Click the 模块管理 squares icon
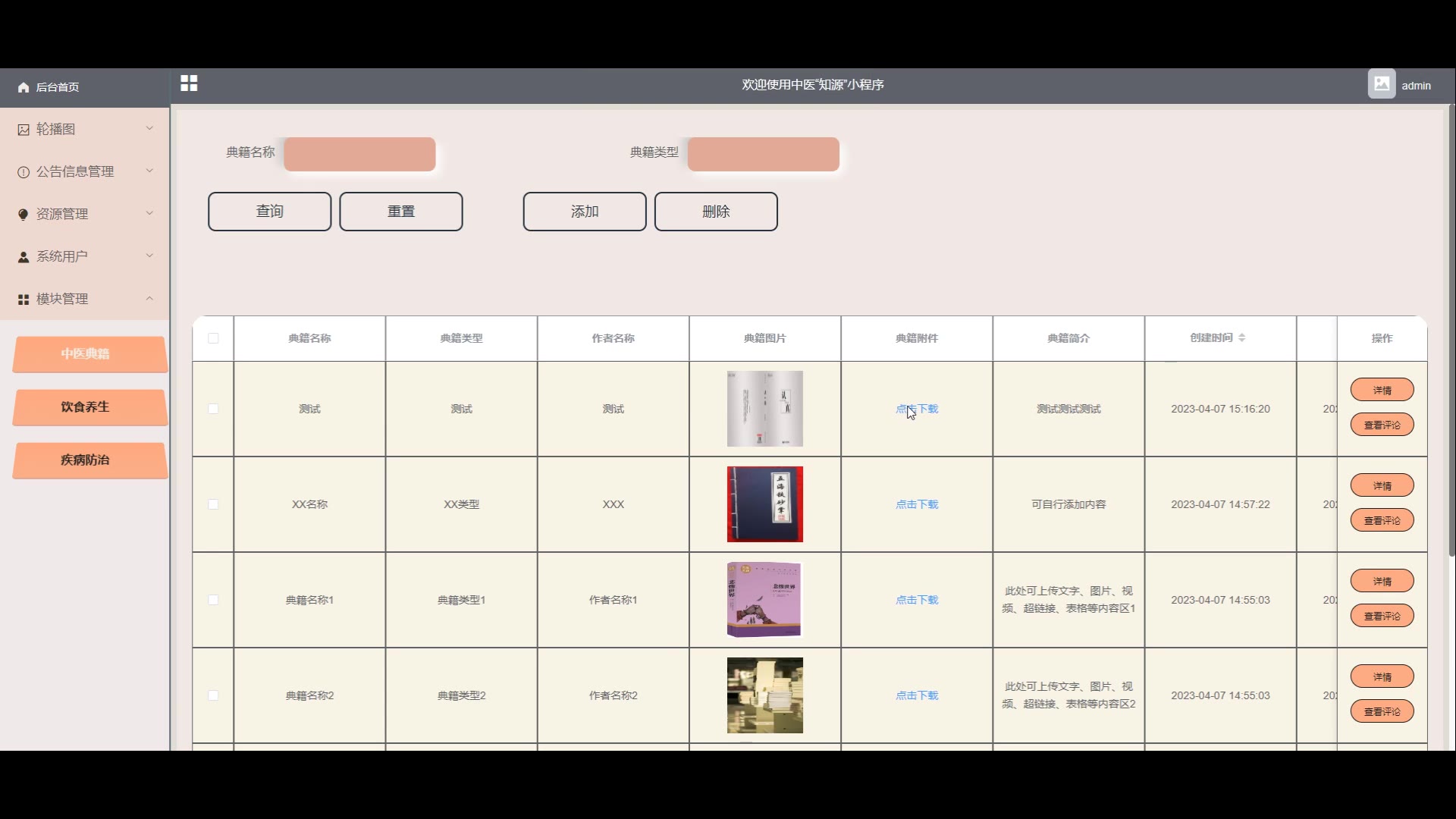Viewport: 1456px width, 819px height. coord(24,300)
